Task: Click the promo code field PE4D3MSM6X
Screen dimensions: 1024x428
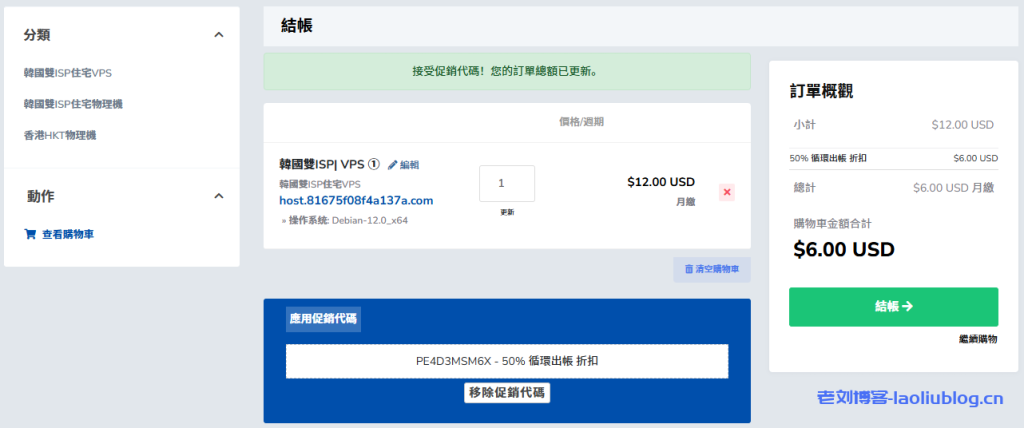Action: (x=507, y=361)
